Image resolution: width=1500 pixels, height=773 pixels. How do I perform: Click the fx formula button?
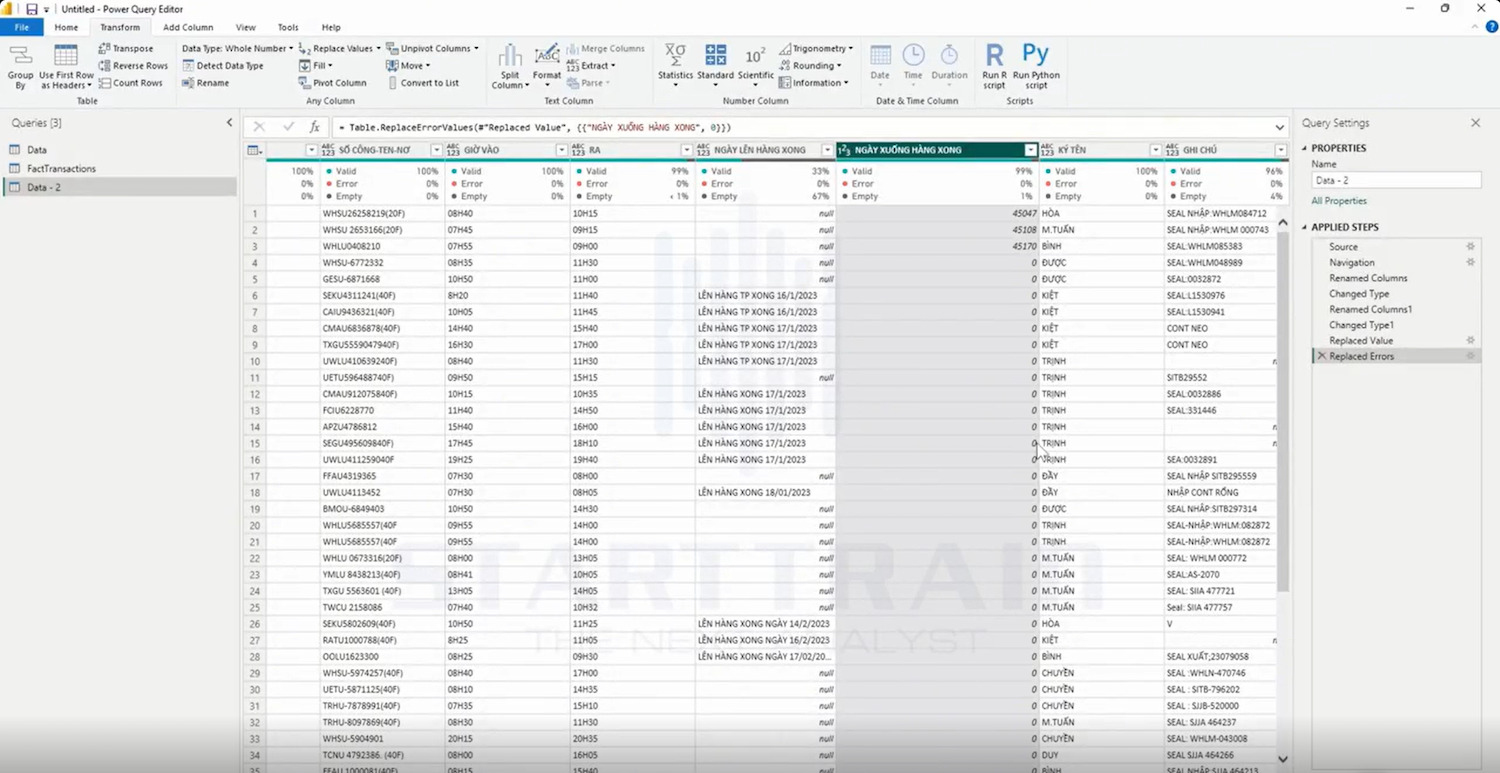[314, 127]
